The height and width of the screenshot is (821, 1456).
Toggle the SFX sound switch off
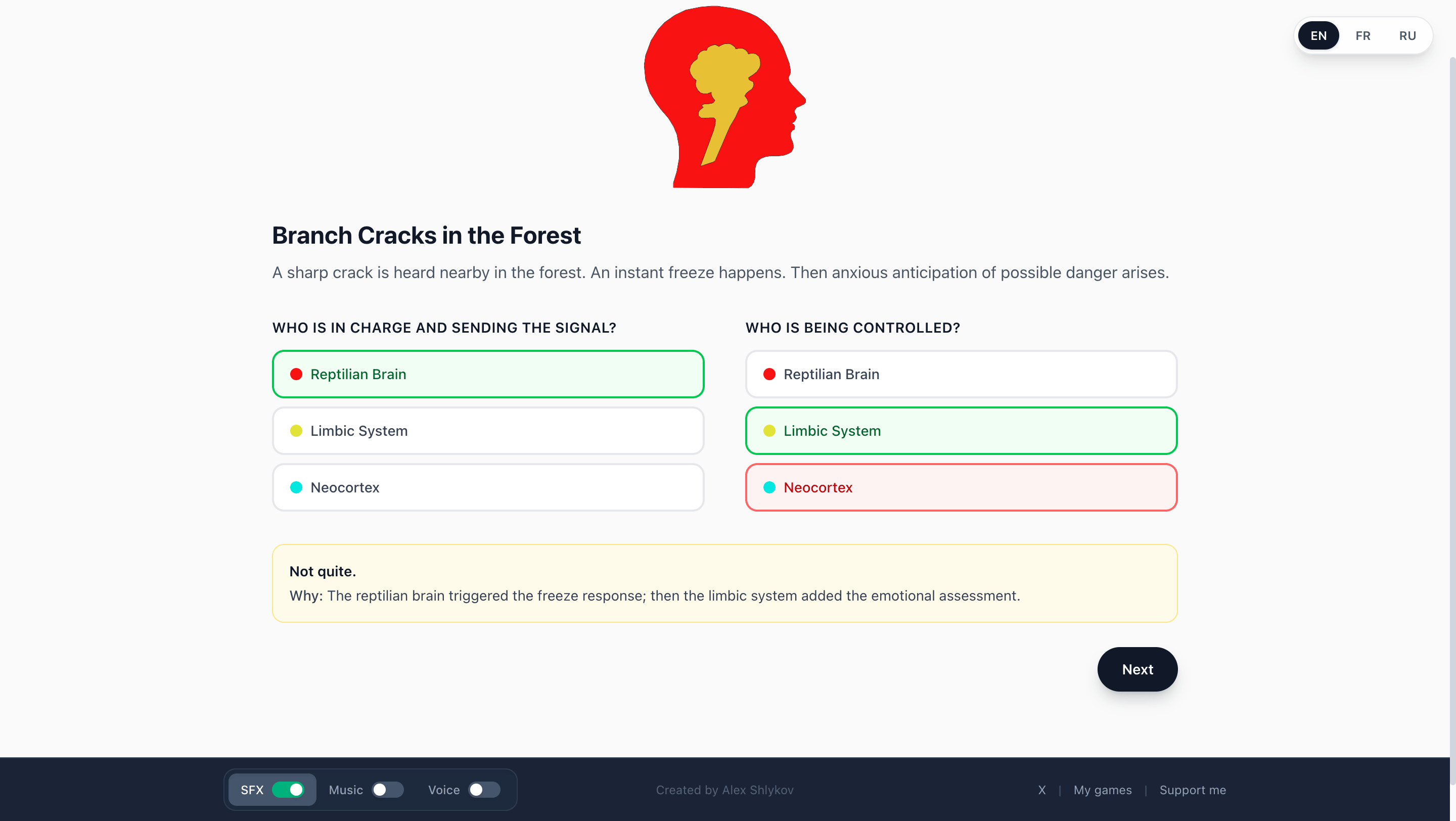[x=288, y=789]
